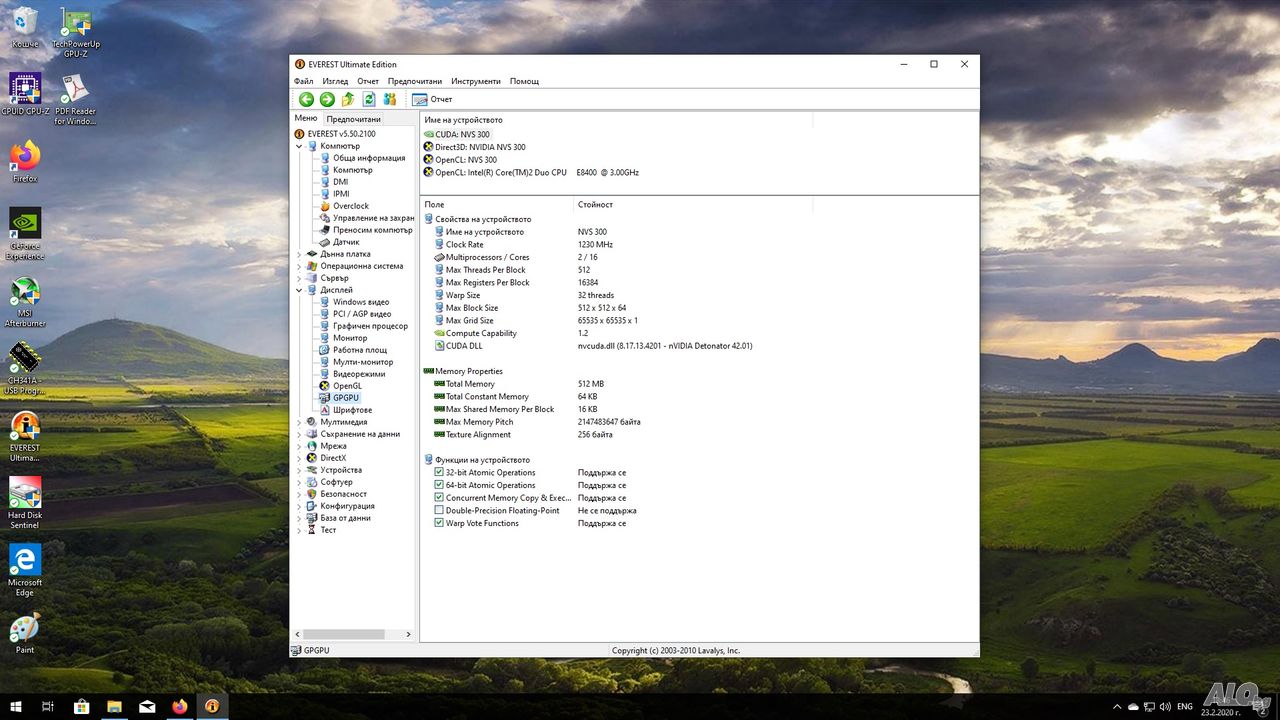The width and height of the screenshot is (1280, 720).
Task: Open Task View on the taskbar
Action: [x=48, y=706]
